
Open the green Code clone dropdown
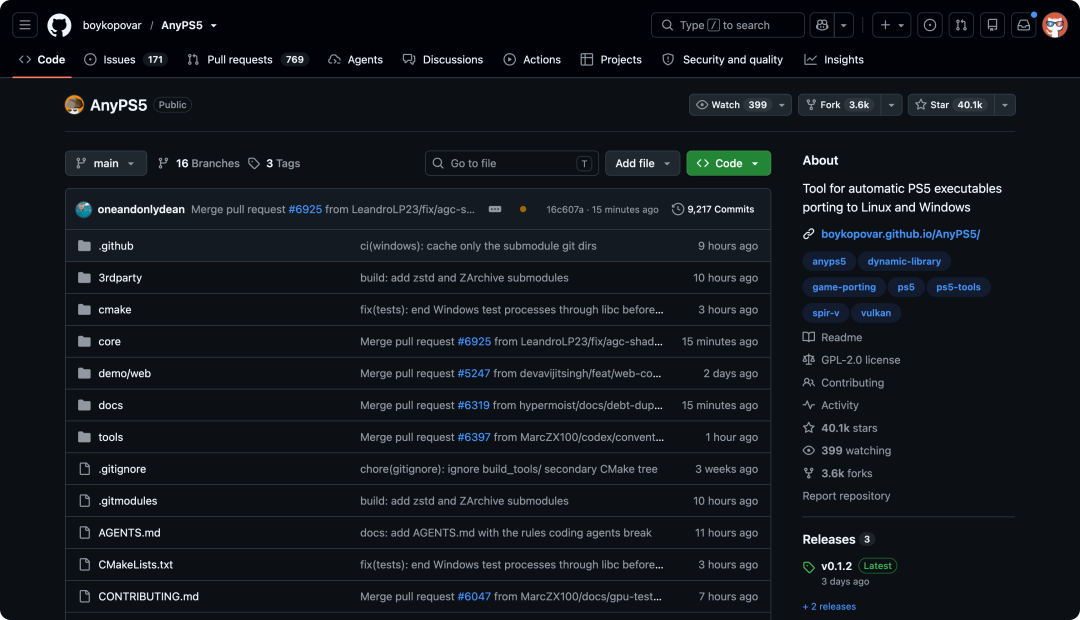click(729, 163)
